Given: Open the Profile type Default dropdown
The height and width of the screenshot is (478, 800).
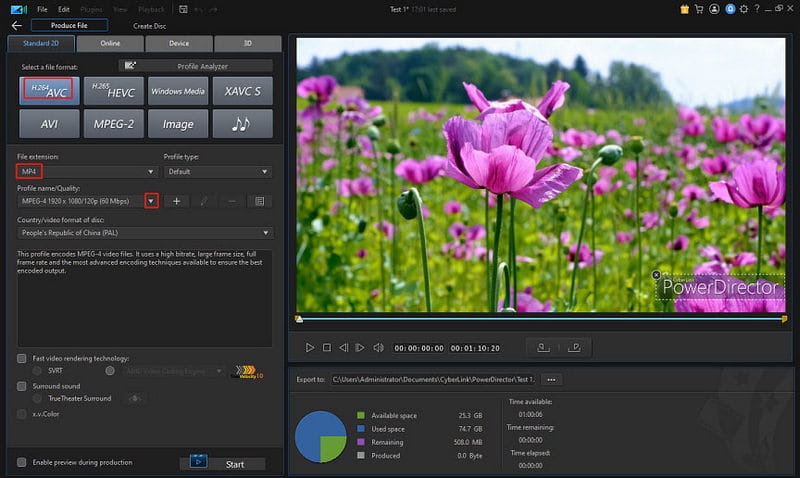Looking at the screenshot, I should point(217,172).
